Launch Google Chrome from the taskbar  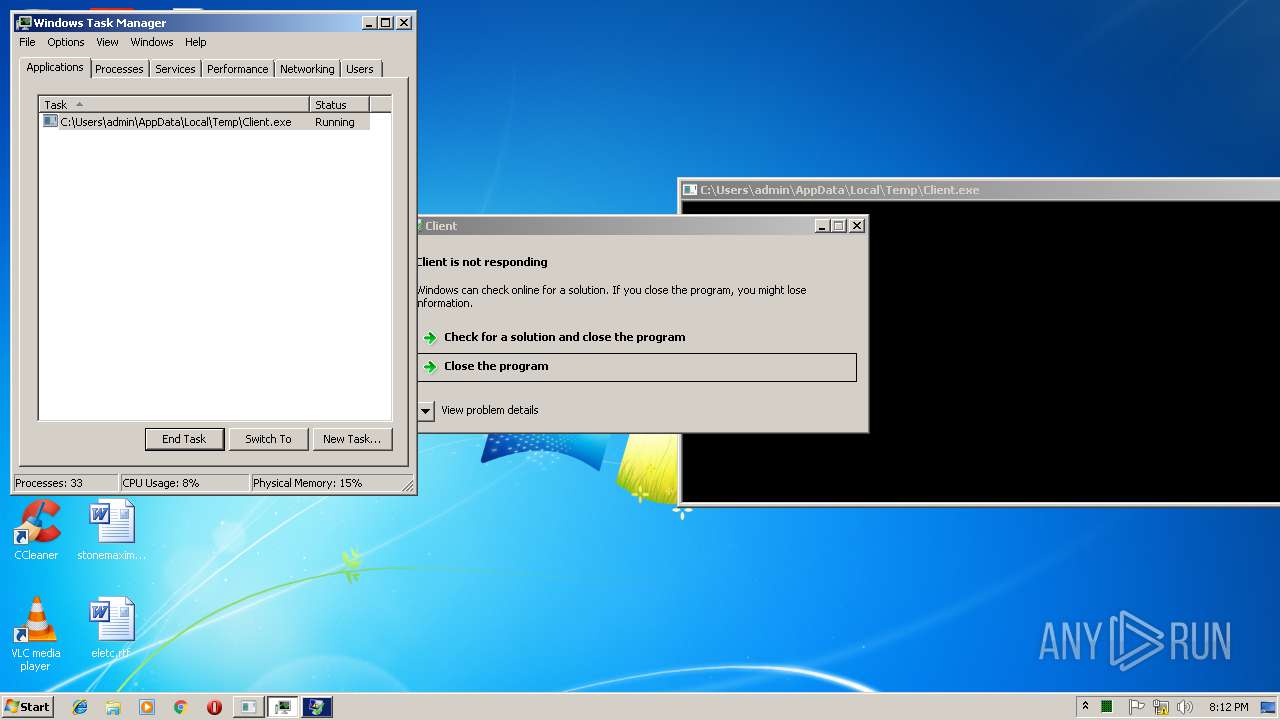point(180,707)
